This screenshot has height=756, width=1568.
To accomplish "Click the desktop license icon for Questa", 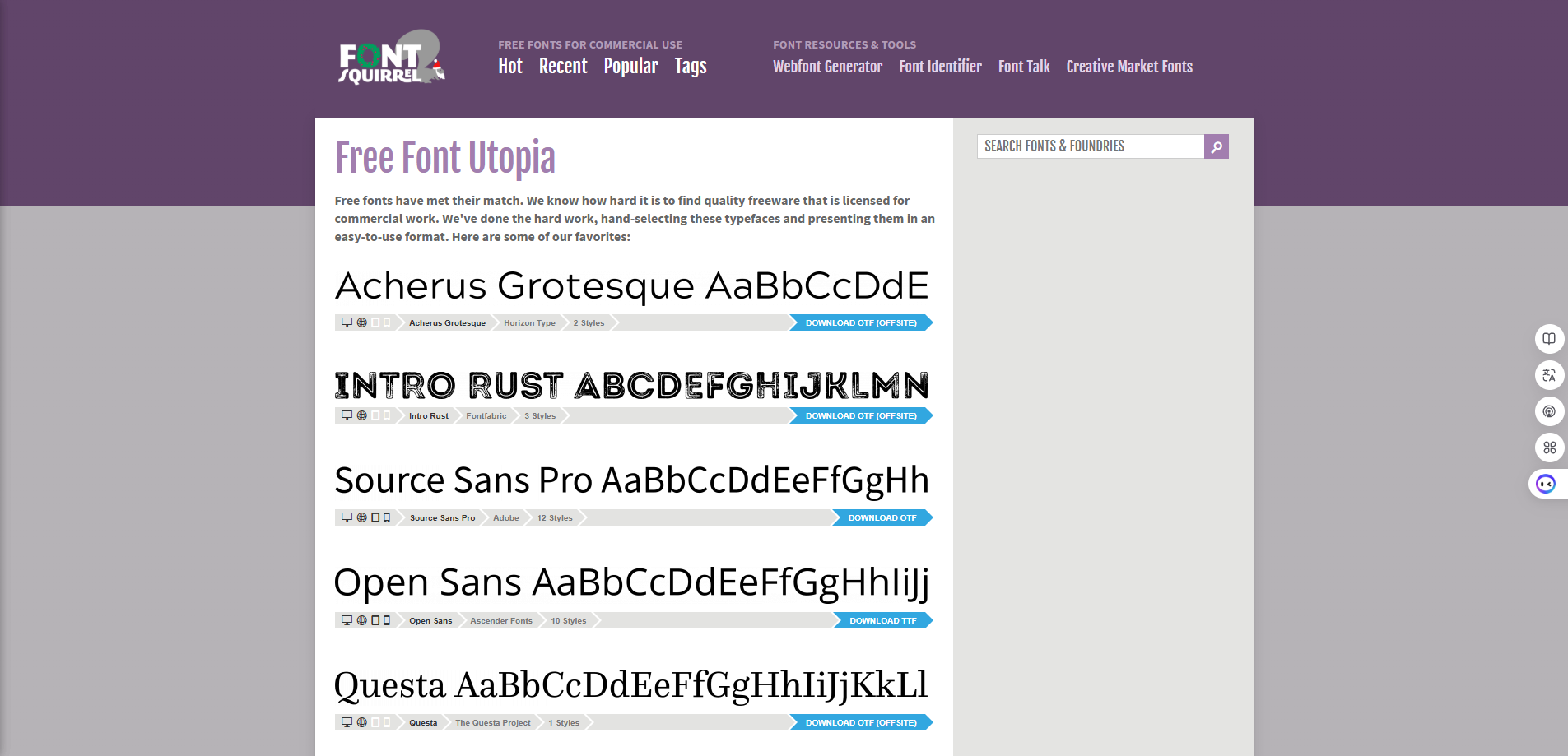I will click(x=346, y=722).
